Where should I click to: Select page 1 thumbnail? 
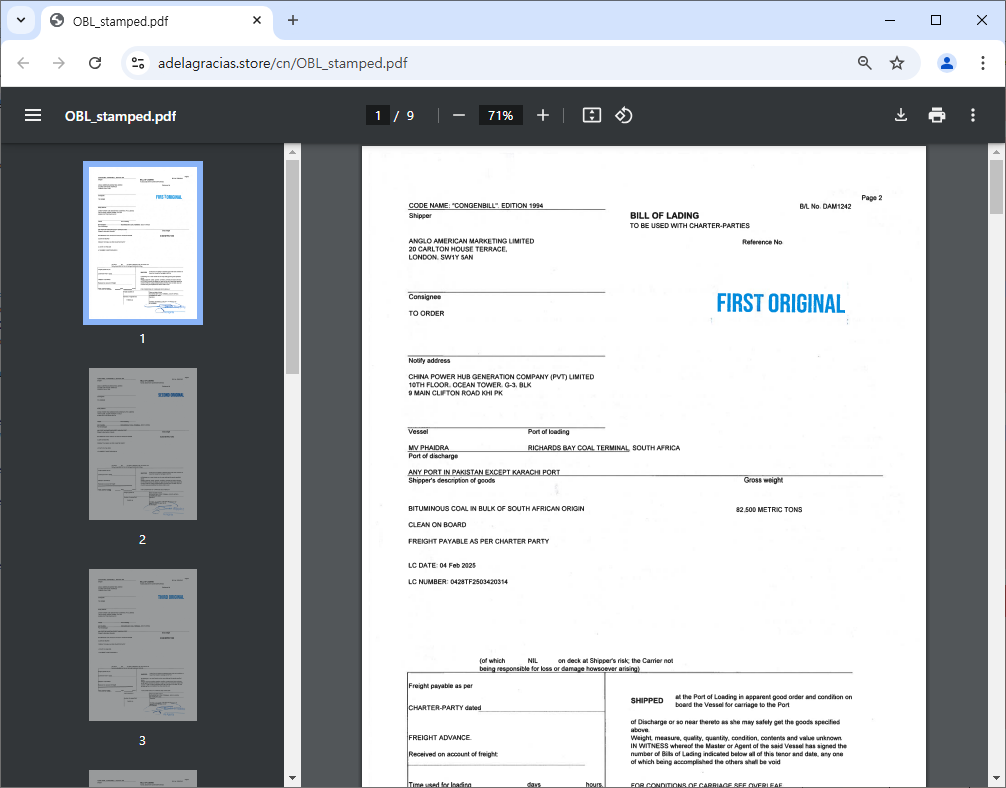pyautogui.click(x=142, y=243)
